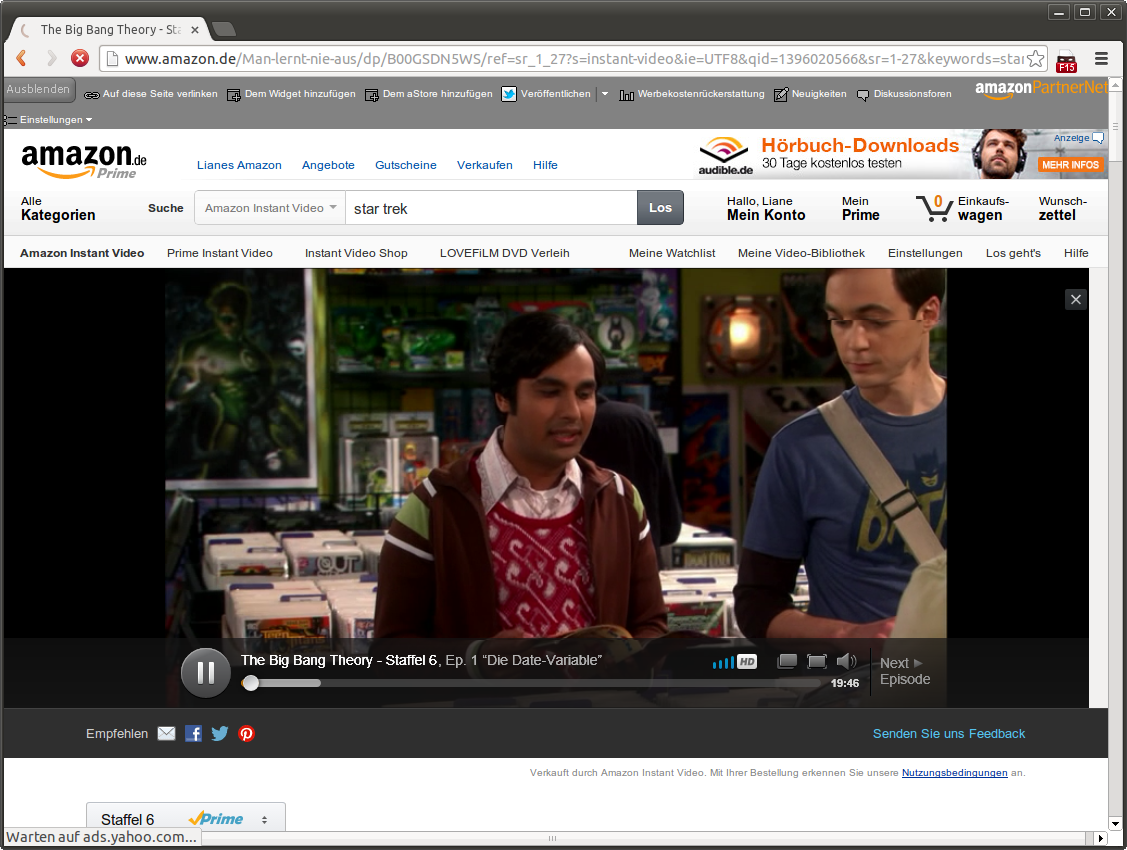Open the Einkaufswagen shopping cart
Viewport: 1127px width, 850px height.
pos(962,208)
